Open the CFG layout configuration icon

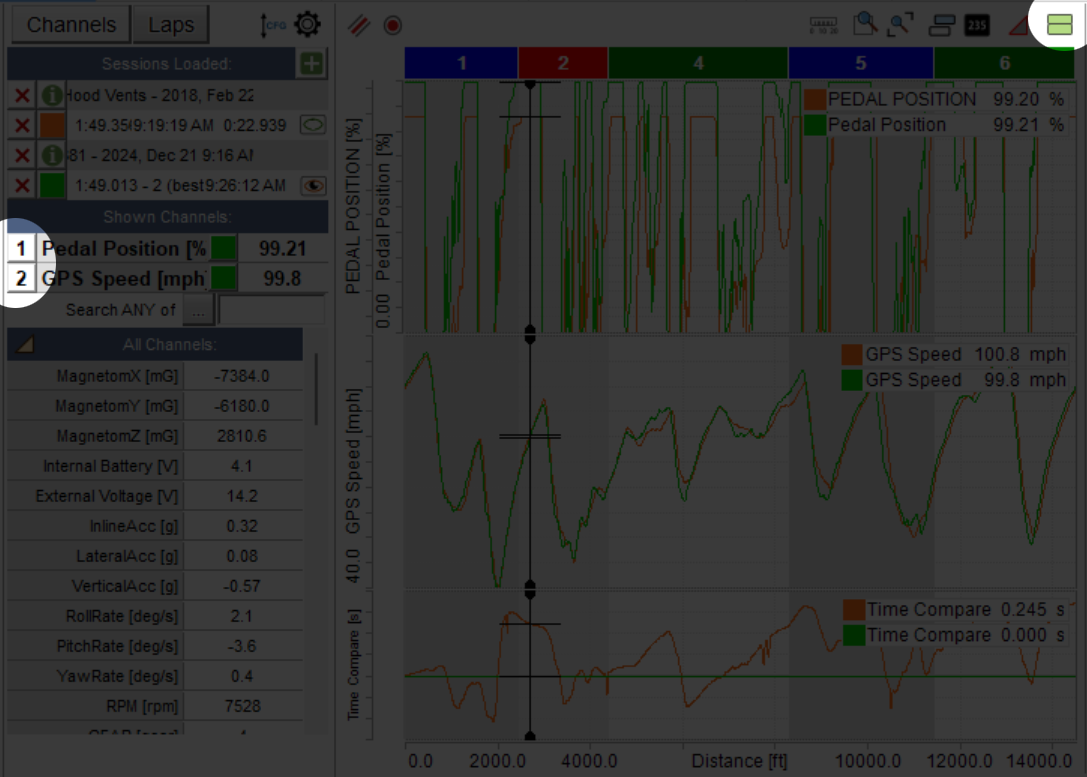click(272, 26)
